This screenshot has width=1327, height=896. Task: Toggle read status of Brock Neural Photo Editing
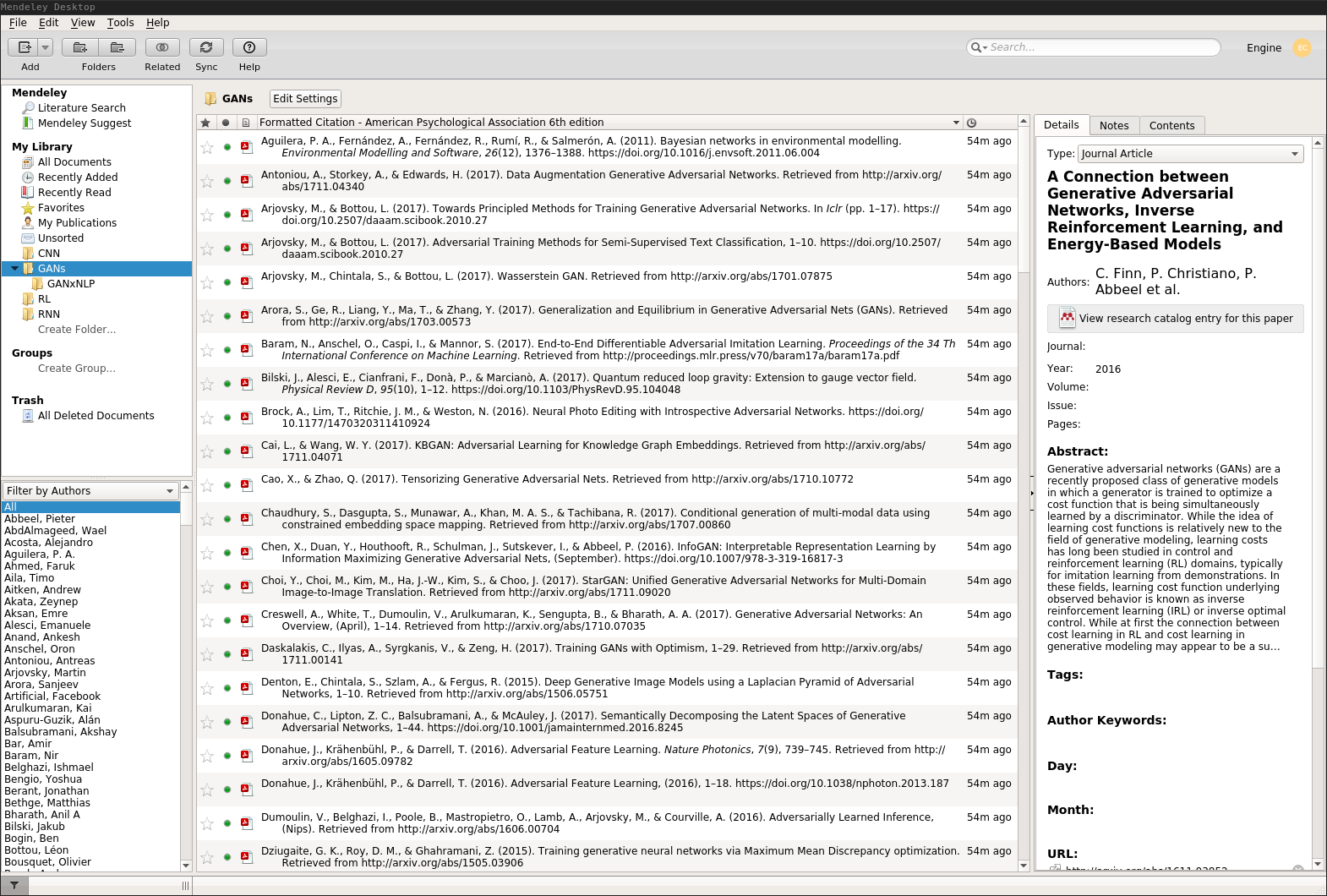tap(227, 418)
